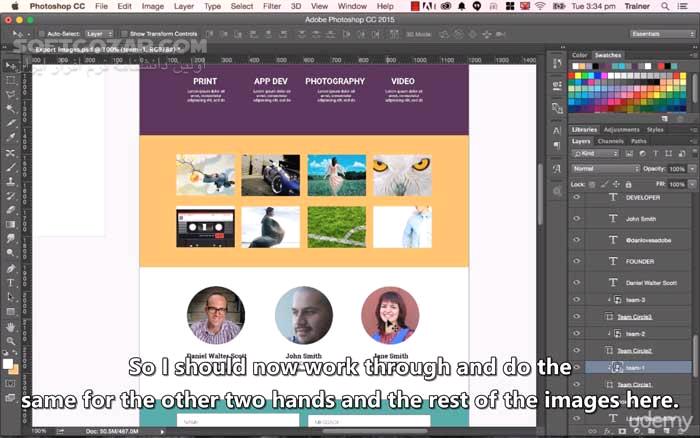The image size is (700, 438).
Task: Lock all for selected layer
Action: (x=629, y=184)
